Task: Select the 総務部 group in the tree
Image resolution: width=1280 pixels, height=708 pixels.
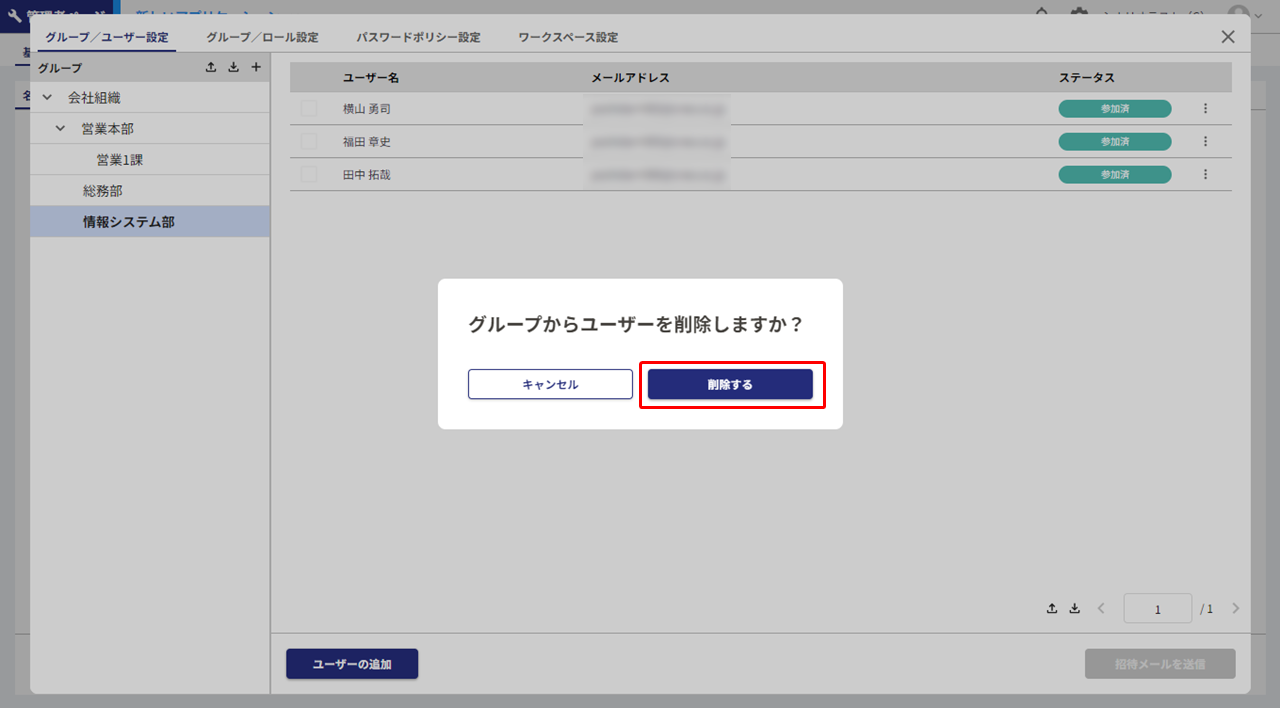Action: pos(103,191)
